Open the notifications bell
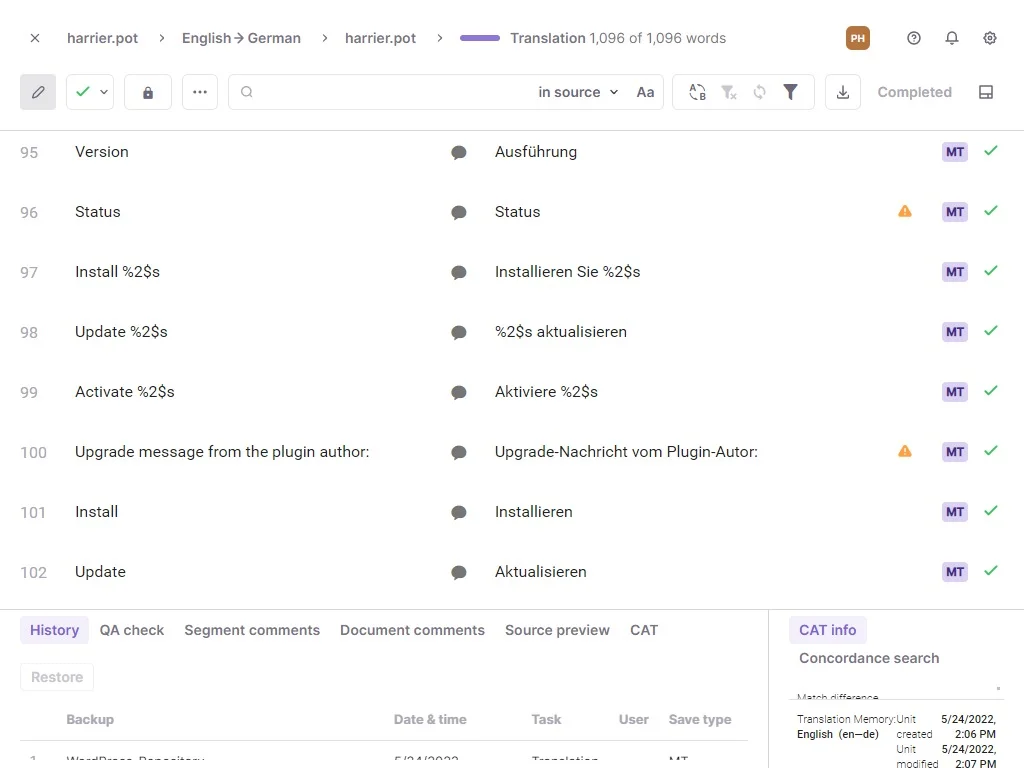The height and width of the screenshot is (768, 1024). tap(952, 38)
